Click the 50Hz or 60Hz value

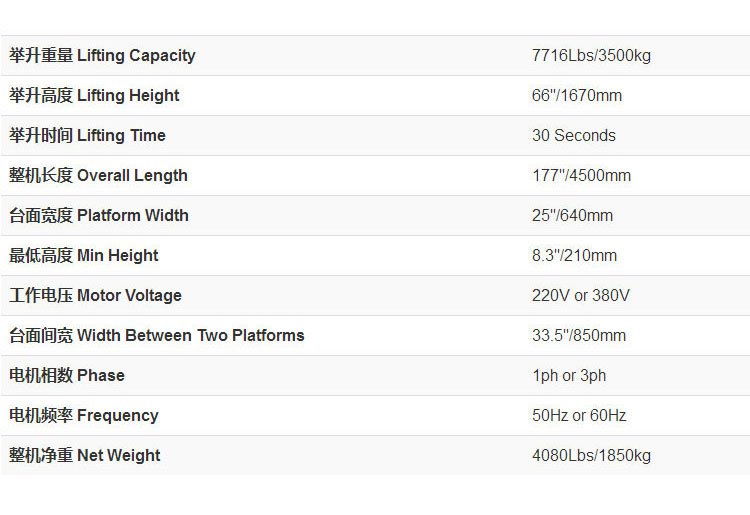point(579,415)
